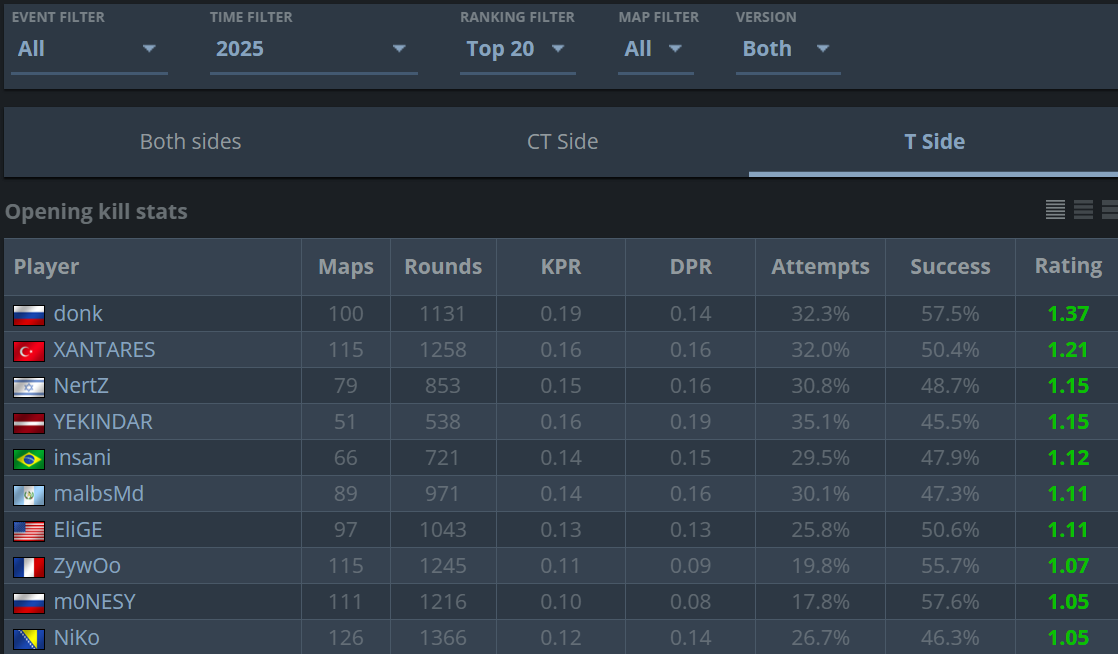Click EliGE's 1043 rounds value
The width and height of the screenshot is (1118, 654).
(443, 530)
